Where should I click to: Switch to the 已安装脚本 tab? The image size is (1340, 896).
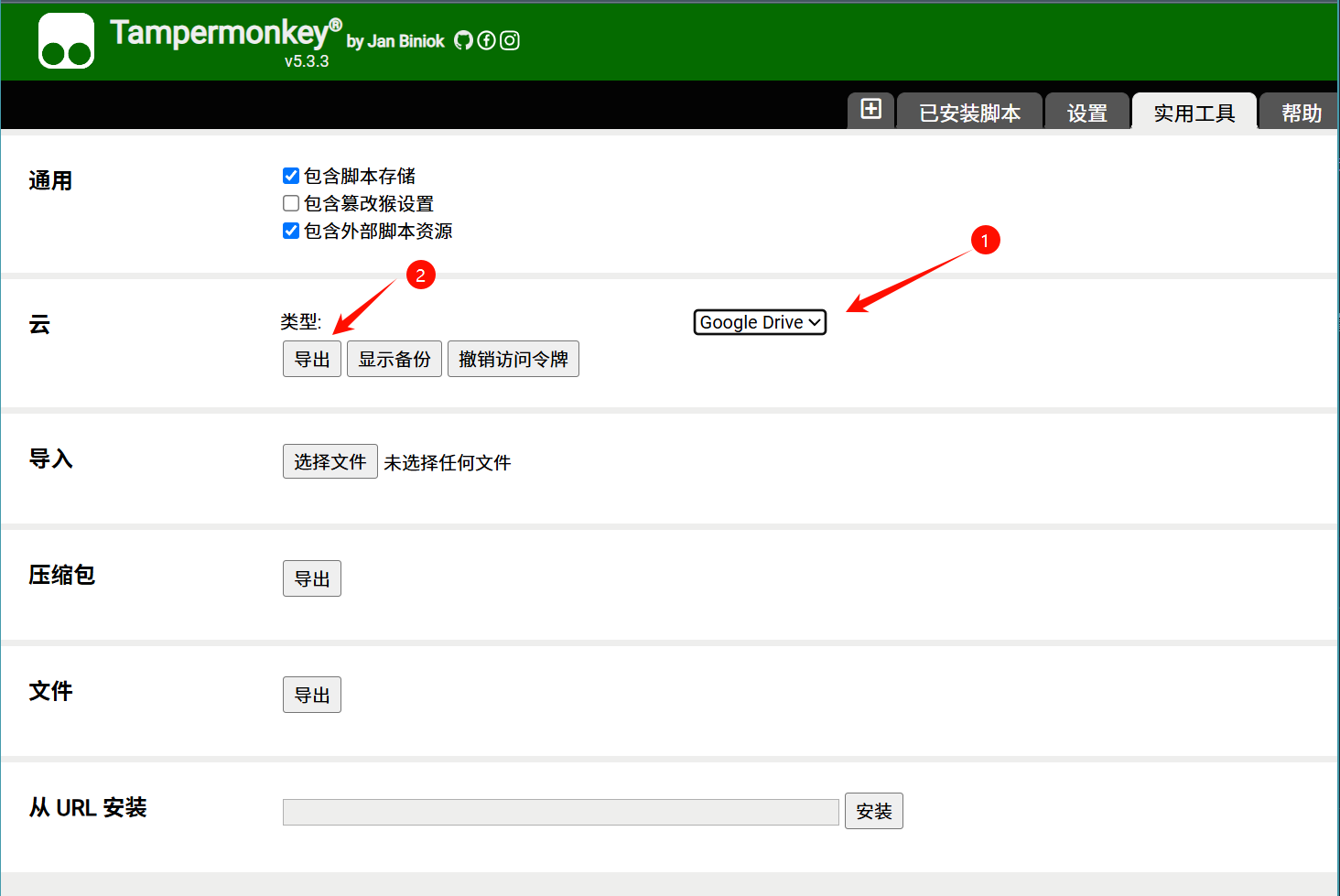(969, 112)
